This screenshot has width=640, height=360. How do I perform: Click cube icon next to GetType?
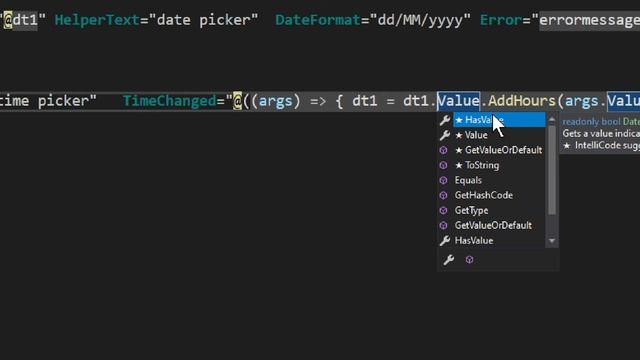tap(444, 211)
